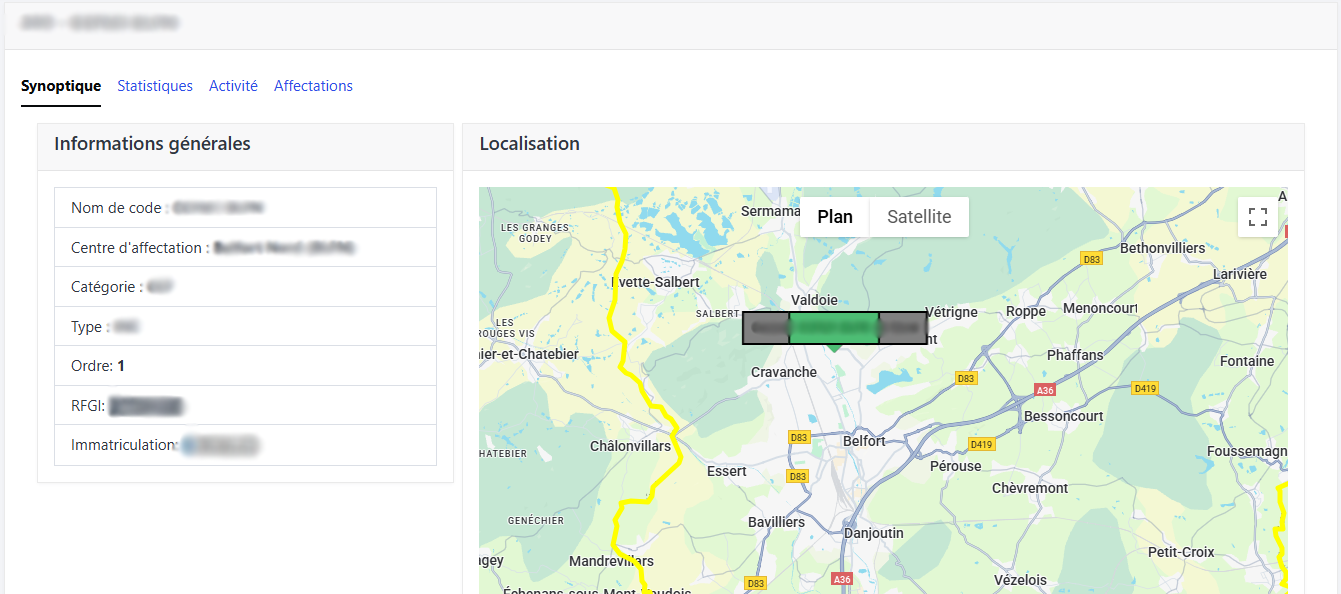Screen dimensions: 1341x594
Task: Select the Plan map type
Action: click(x=835, y=217)
